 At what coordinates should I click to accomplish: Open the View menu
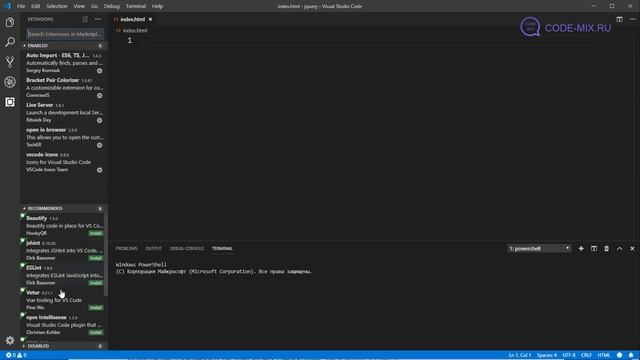click(79, 6)
